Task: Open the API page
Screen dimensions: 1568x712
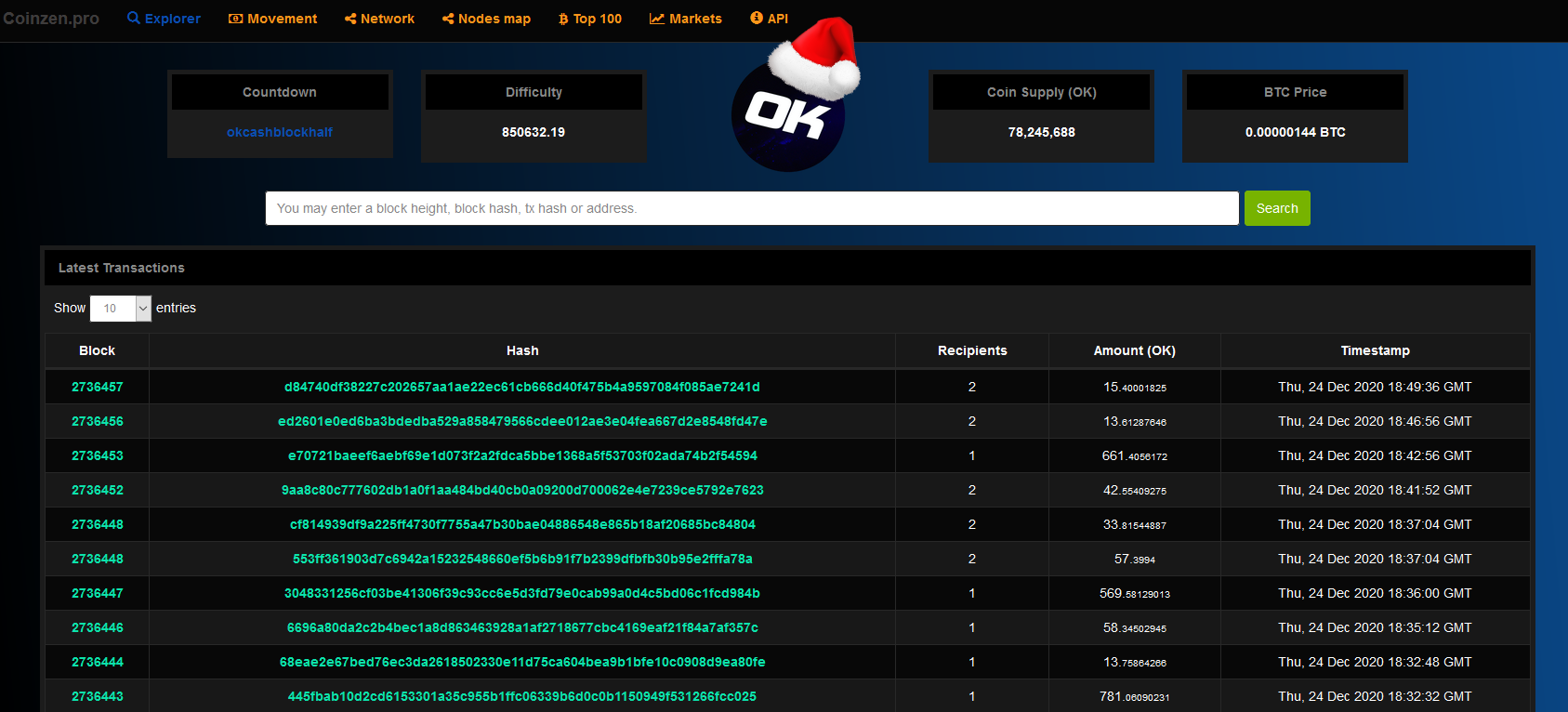Action: pyautogui.click(x=769, y=19)
